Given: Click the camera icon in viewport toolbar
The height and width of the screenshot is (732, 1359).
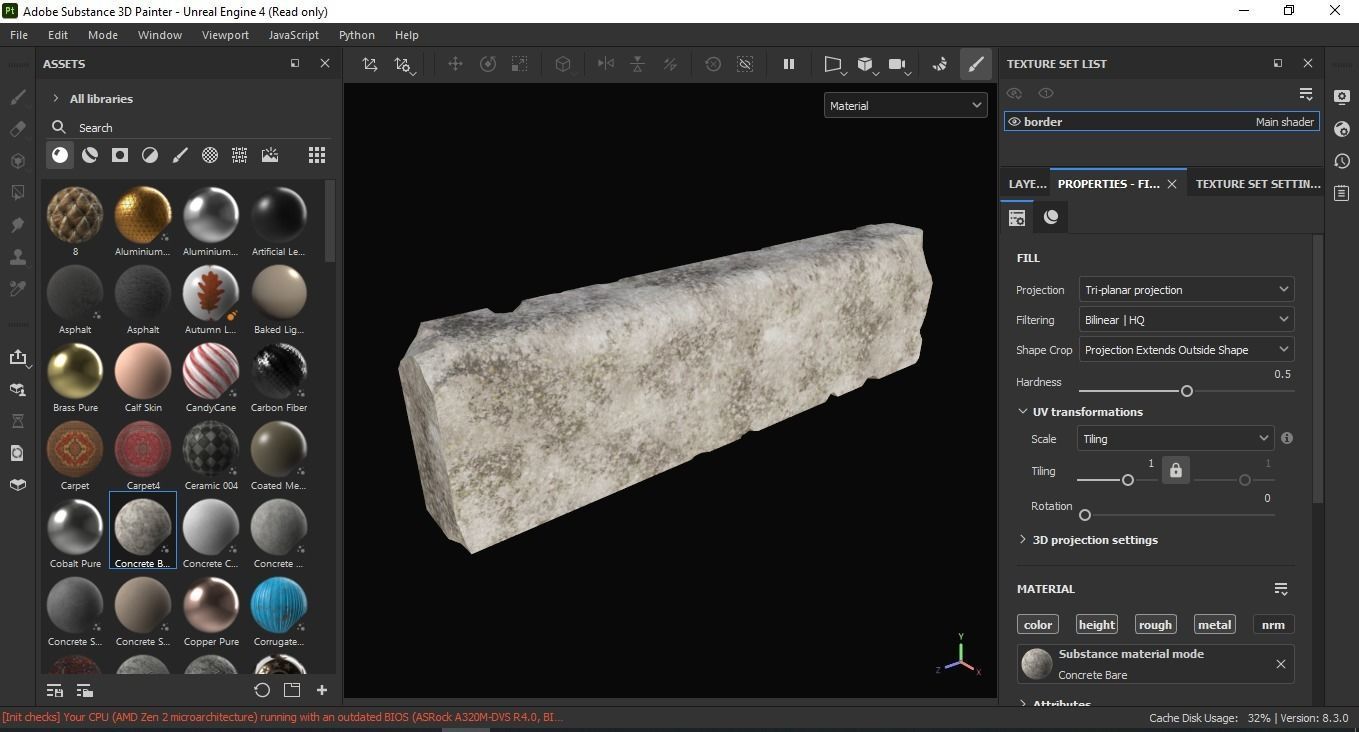Looking at the screenshot, I should coord(897,64).
